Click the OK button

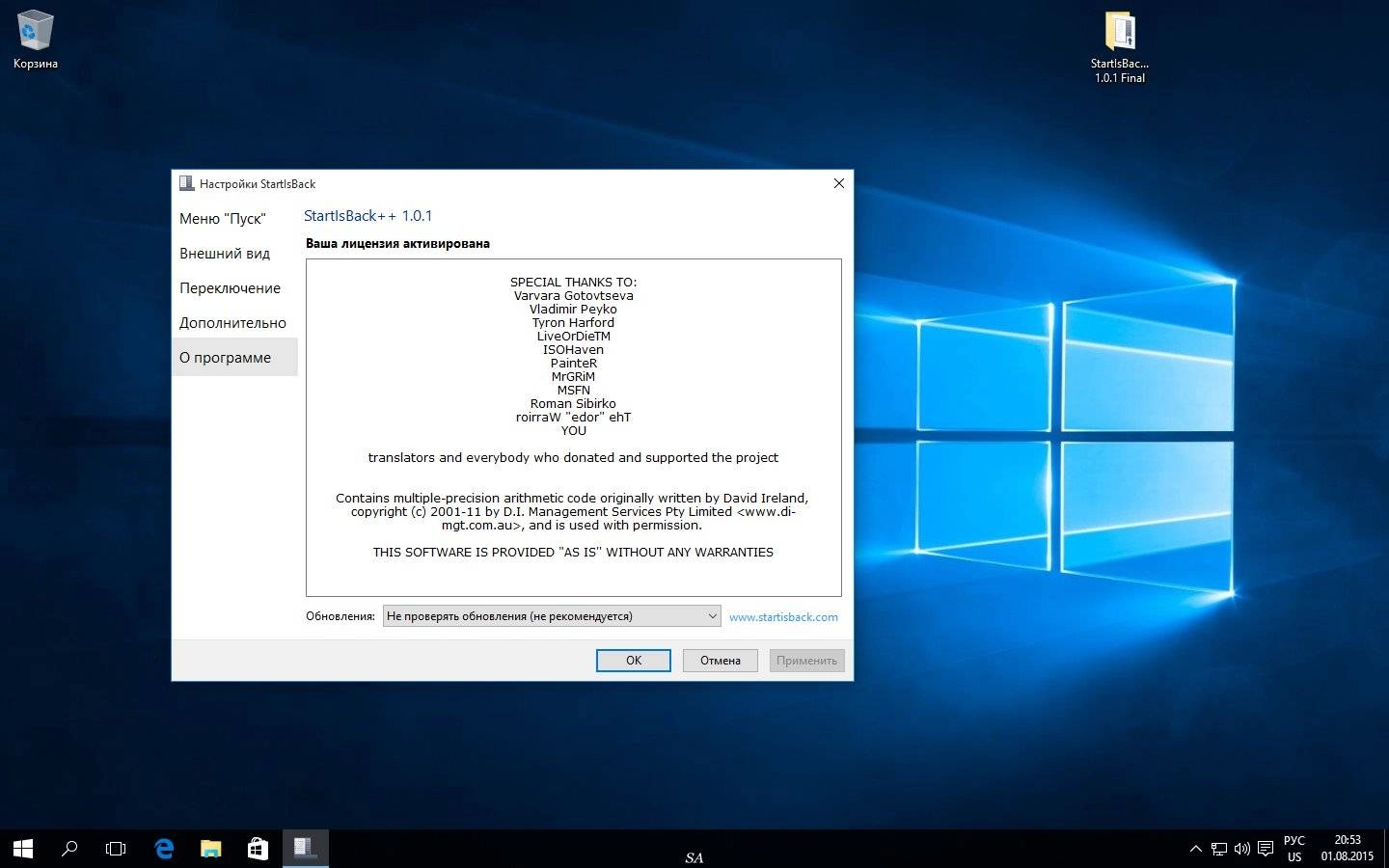tap(634, 661)
